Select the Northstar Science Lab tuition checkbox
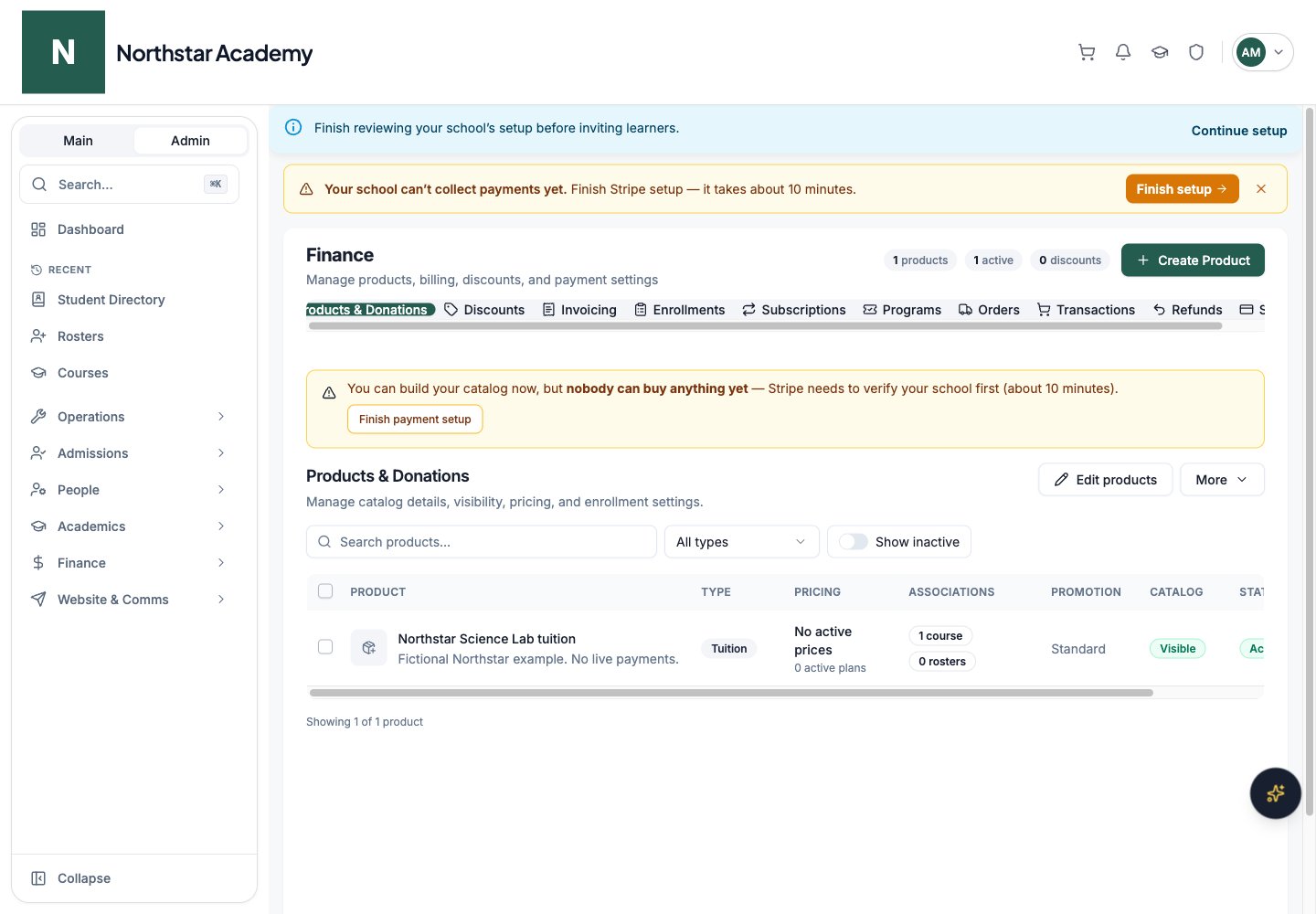The width and height of the screenshot is (1316, 914). (x=325, y=647)
